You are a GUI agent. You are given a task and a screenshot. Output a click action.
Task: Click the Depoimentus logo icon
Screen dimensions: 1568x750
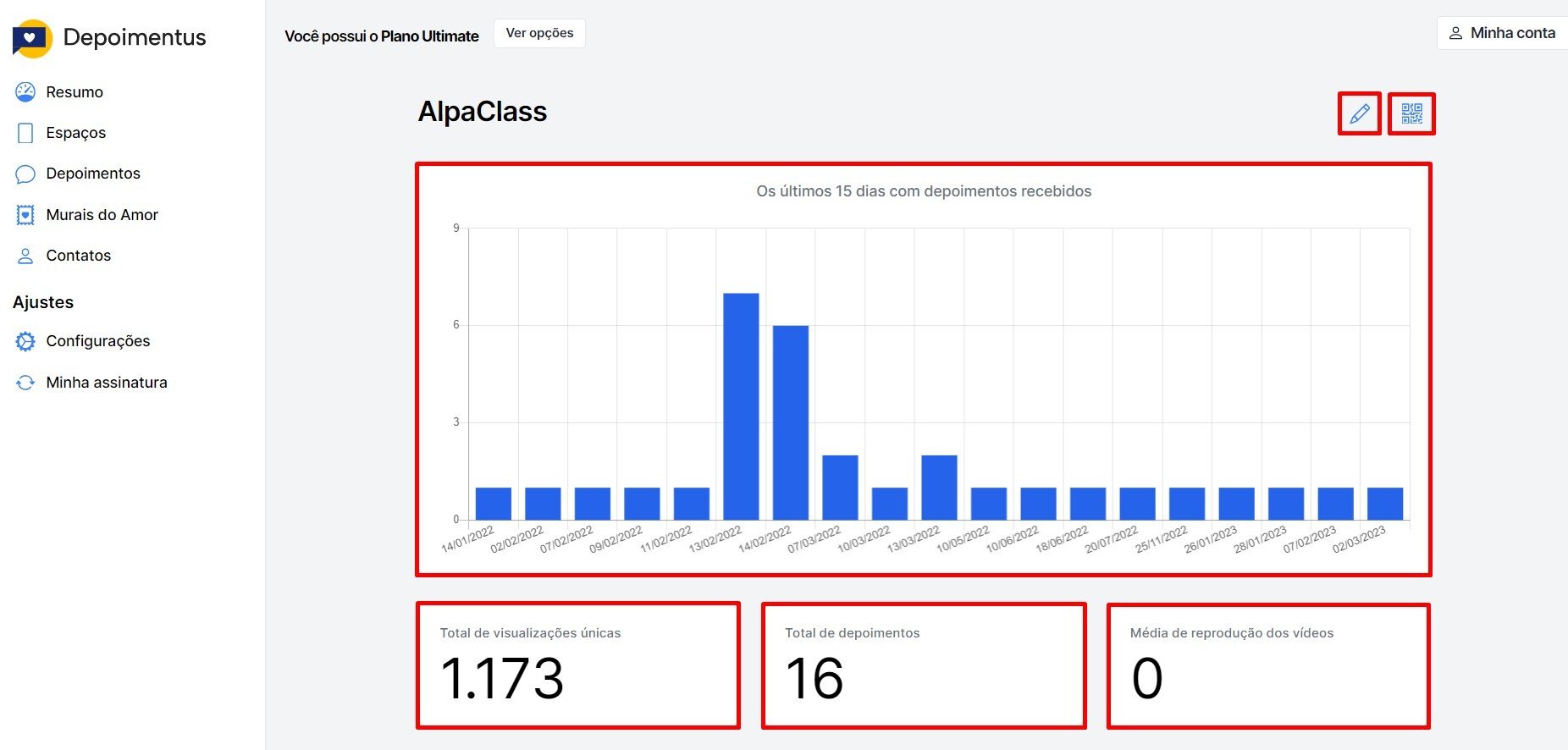(x=32, y=38)
